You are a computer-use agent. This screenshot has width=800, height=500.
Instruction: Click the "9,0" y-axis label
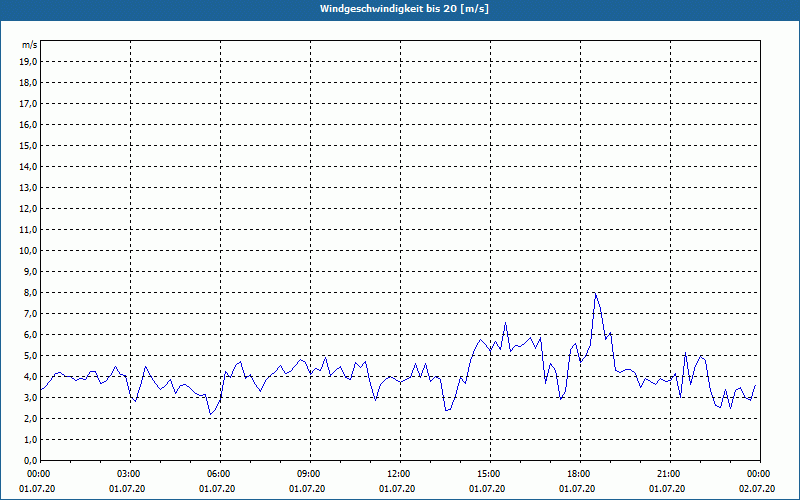coord(30,271)
